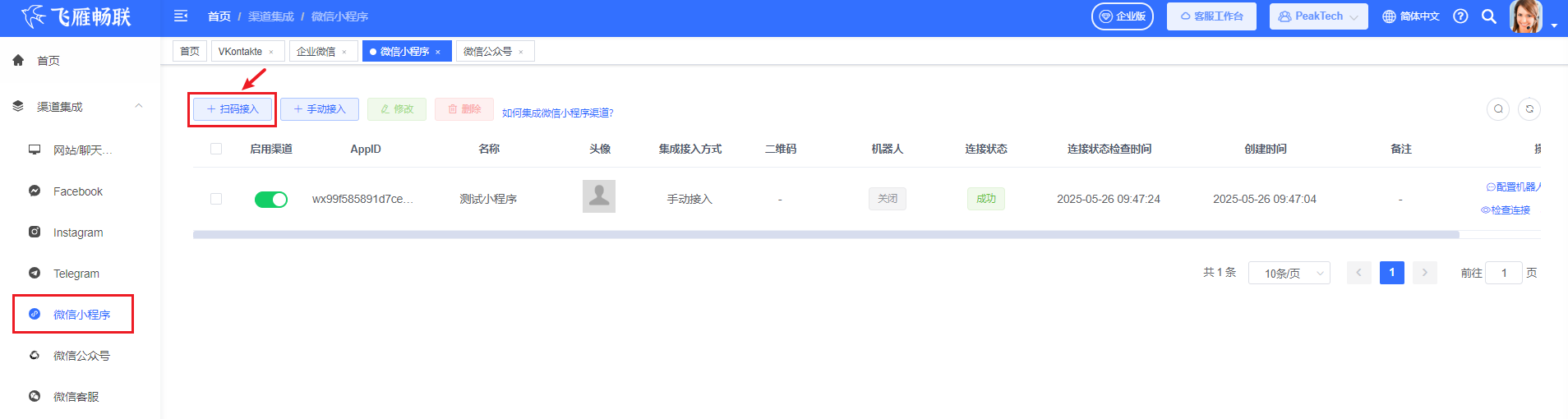Click the AppID wx99f585891d7ce… cell

pos(363,199)
